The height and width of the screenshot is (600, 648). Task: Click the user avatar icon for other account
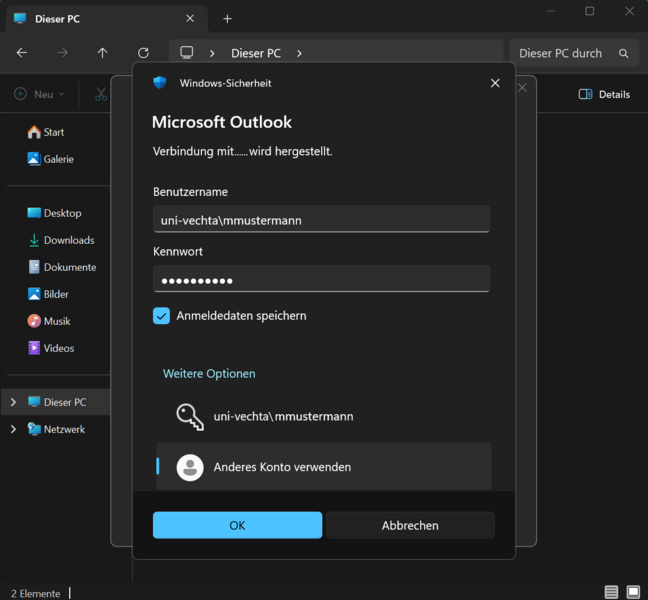(x=190, y=467)
